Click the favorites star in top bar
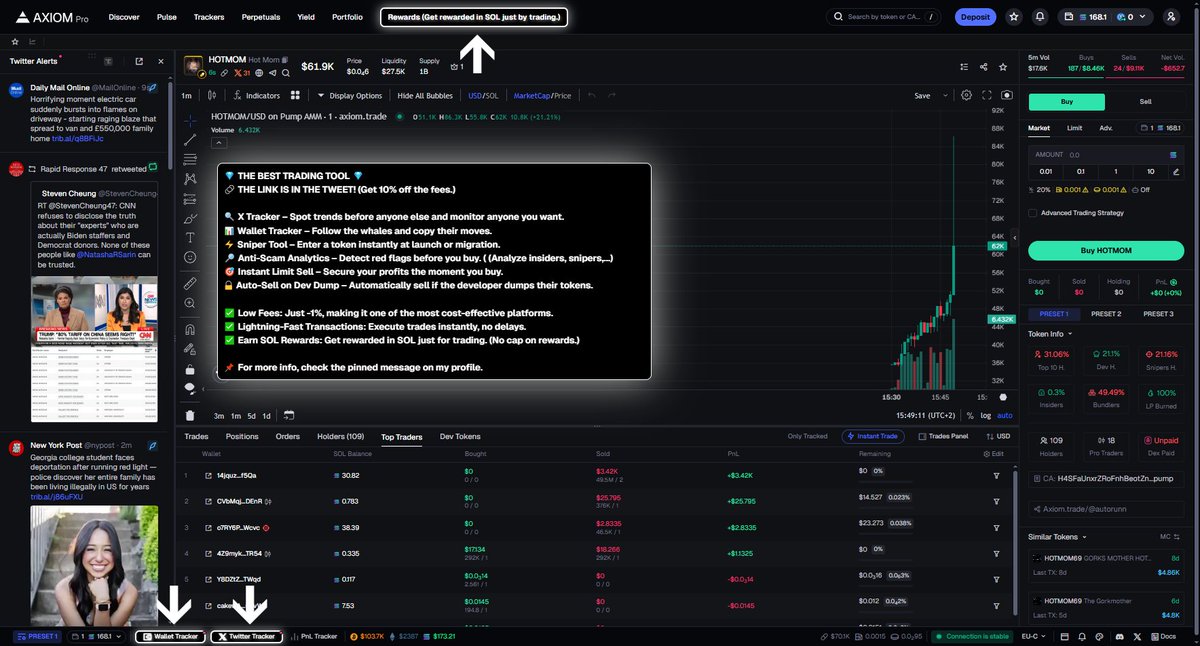This screenshot has height=646, width=1200. (1014, 17)
